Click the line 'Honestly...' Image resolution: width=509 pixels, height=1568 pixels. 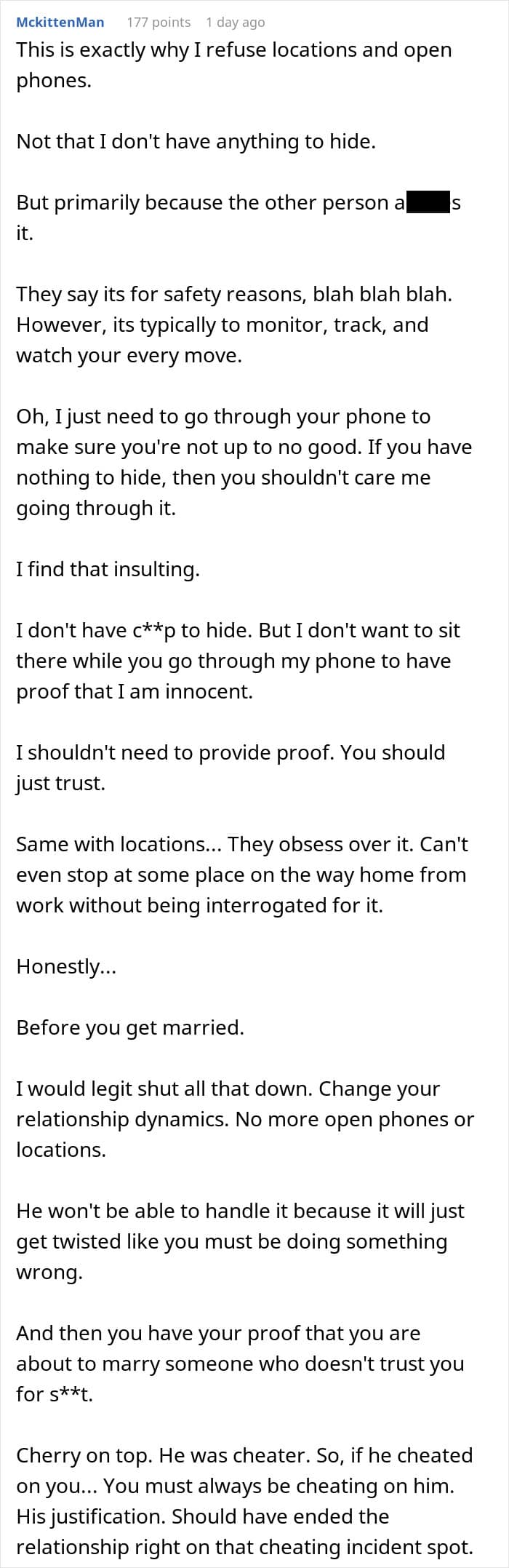pyautogui.click(x=66, y=966)
